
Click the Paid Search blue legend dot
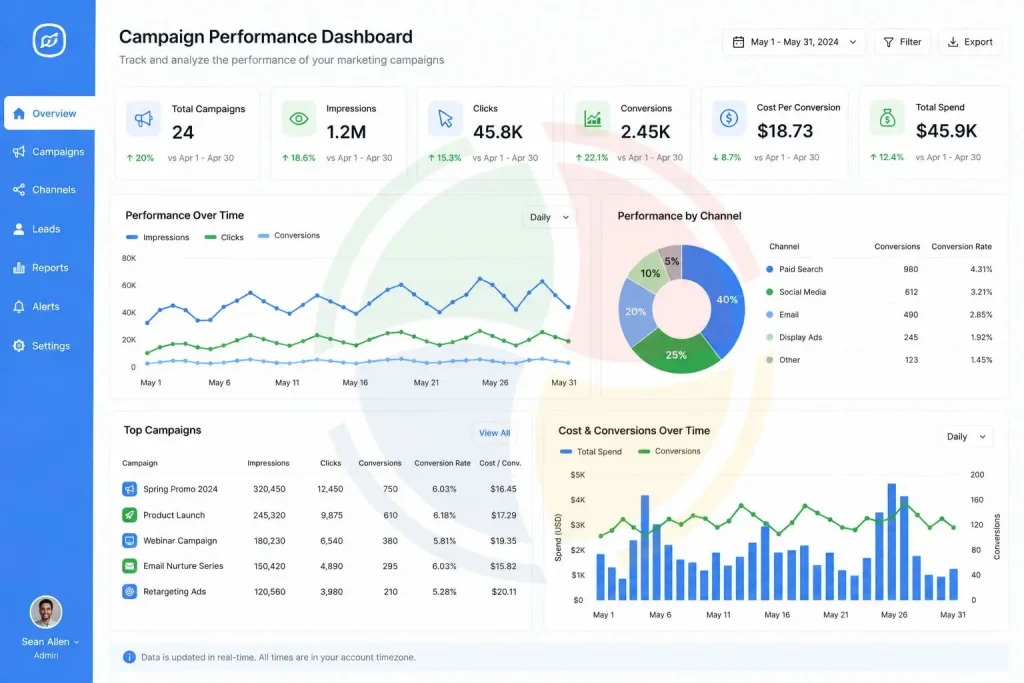pyautogui.click(x=769, y=269)
